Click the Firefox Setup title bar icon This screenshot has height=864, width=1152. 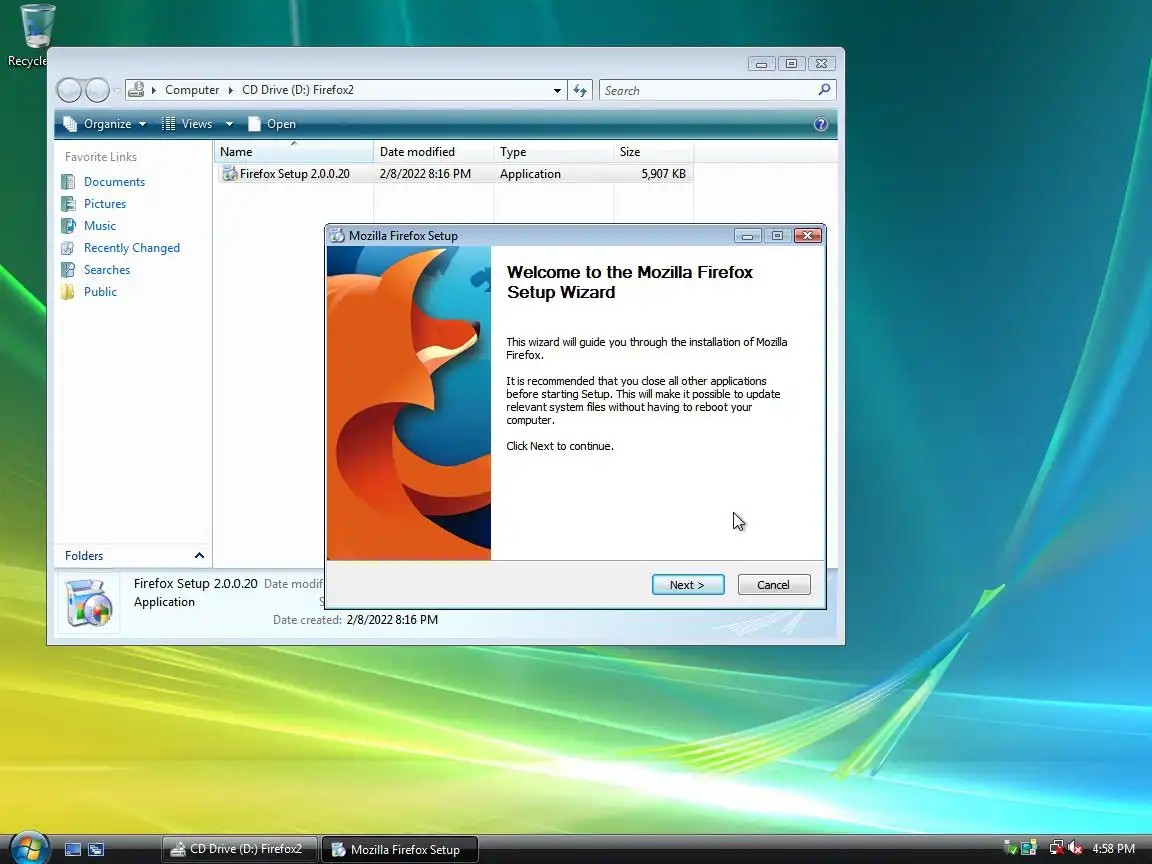pyautogui.click(x=337, y=235)
